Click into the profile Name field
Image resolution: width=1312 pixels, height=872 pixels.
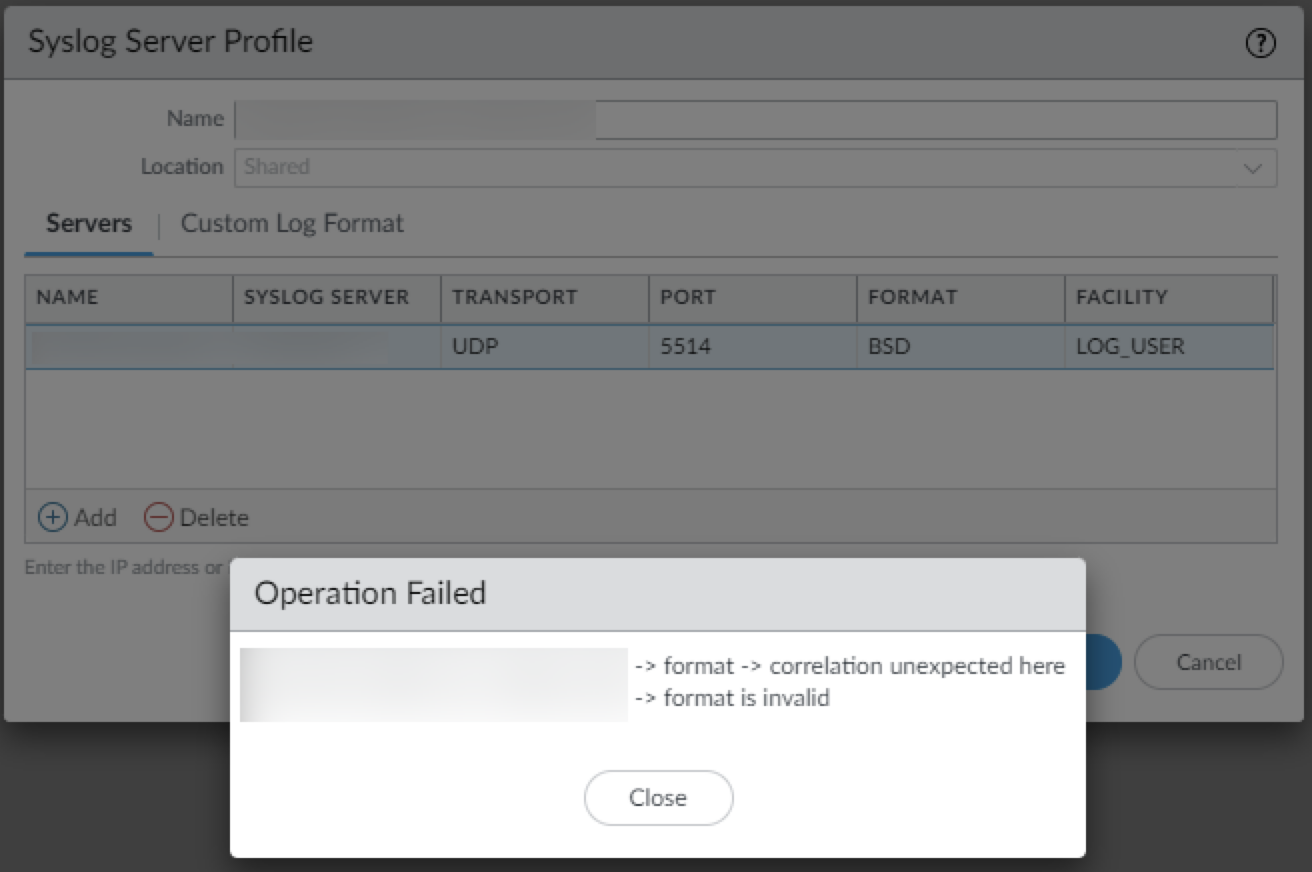tap(755, 119)
